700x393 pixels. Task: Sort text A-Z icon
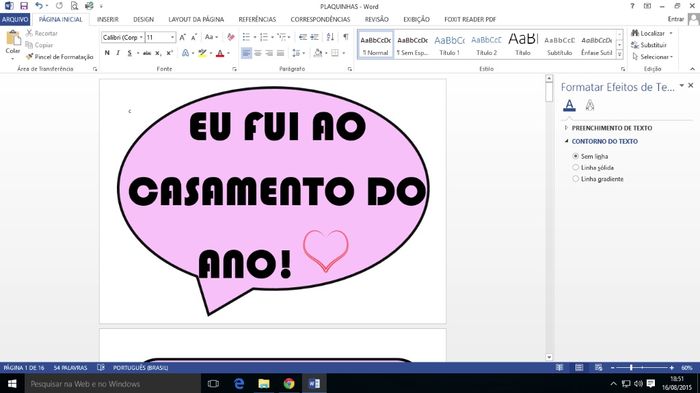(x=330, y=37)
